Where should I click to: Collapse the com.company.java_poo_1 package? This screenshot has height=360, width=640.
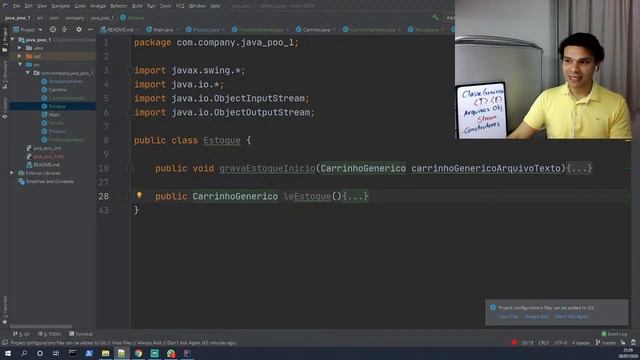coord(28,73)
